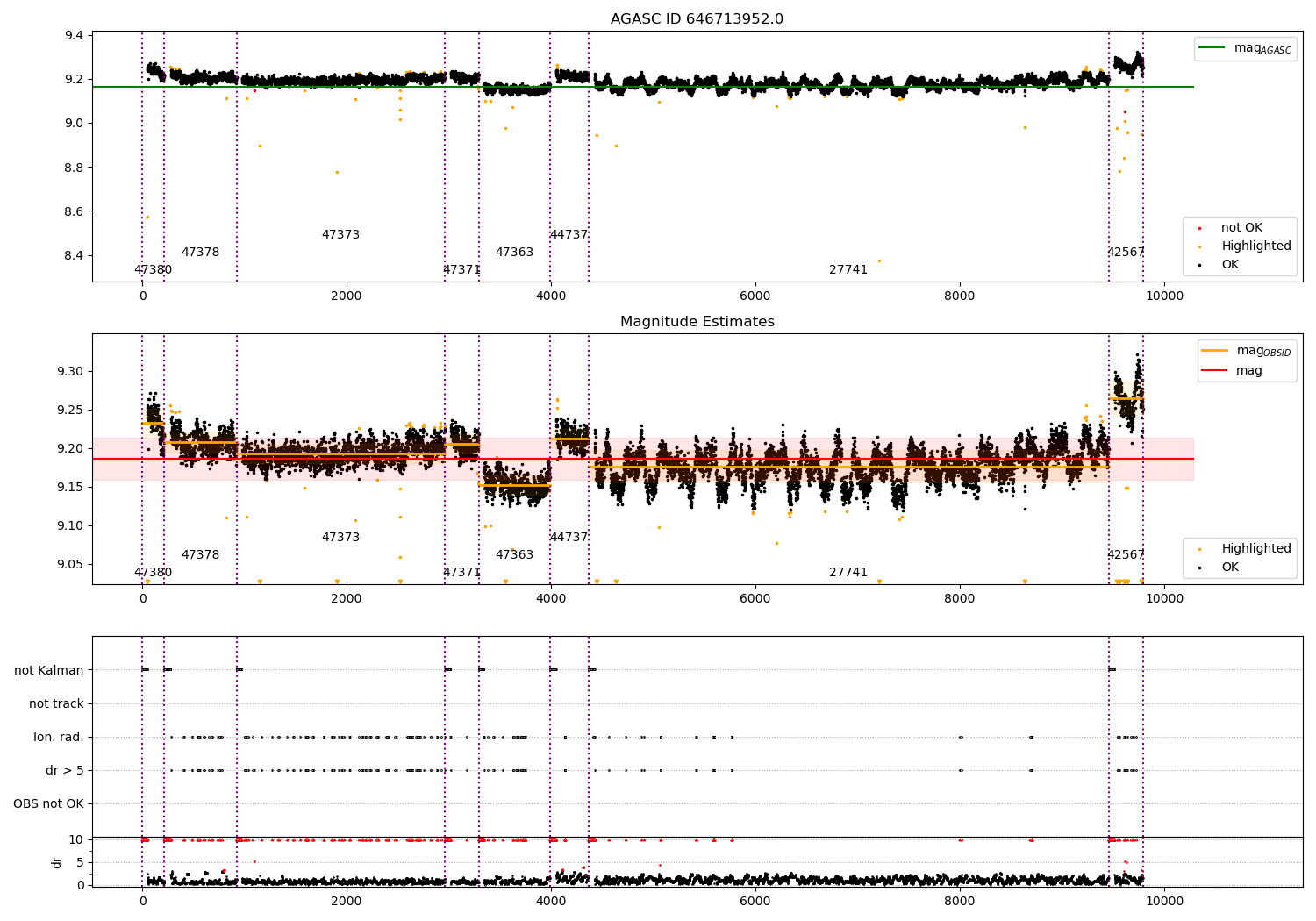The image size is (1316, 921).
Task: Click the 'OBS not OK' axis label
Action: (x=48, y=803)
